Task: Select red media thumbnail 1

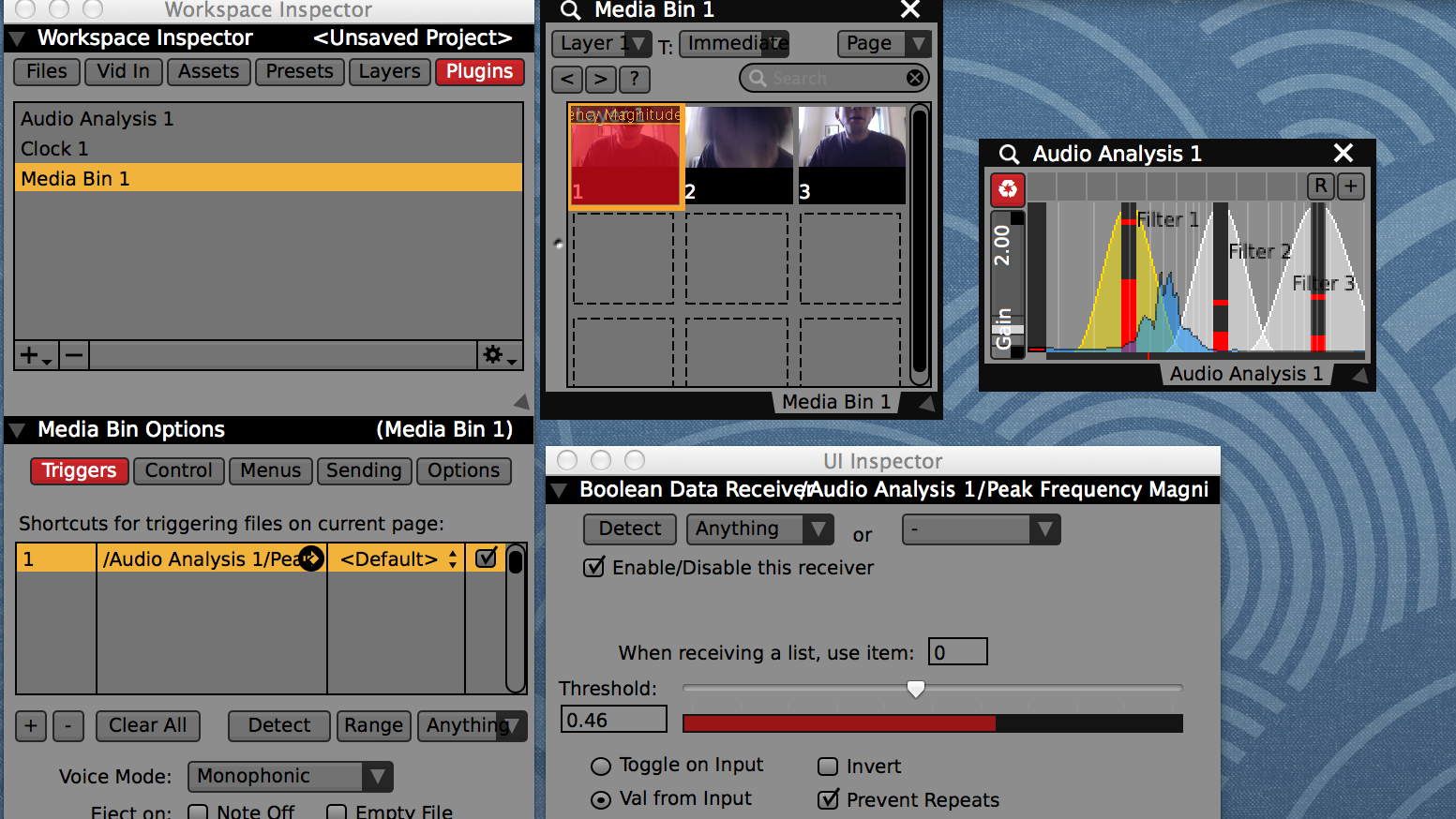Action: click(x=626, y=156)
